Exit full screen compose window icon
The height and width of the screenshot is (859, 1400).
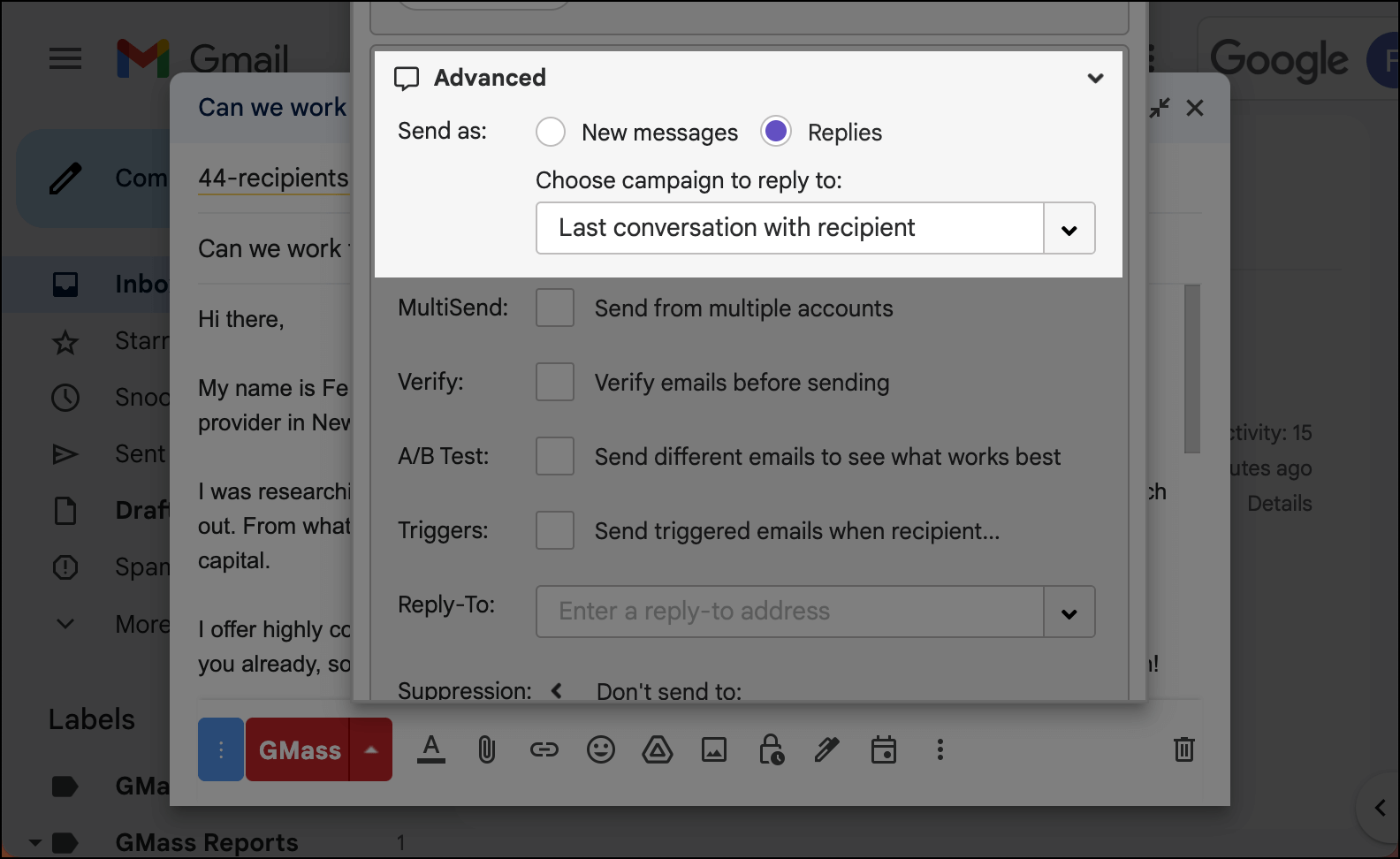(1160, 108)
